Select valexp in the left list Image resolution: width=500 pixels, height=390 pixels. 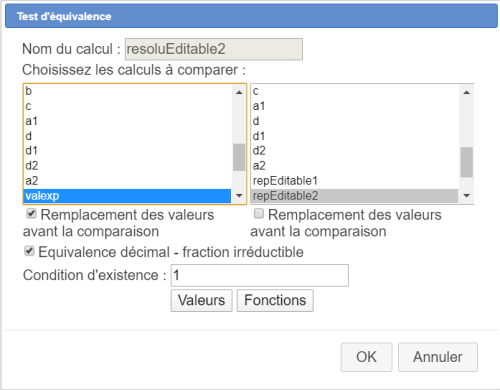tap(127, 196)
